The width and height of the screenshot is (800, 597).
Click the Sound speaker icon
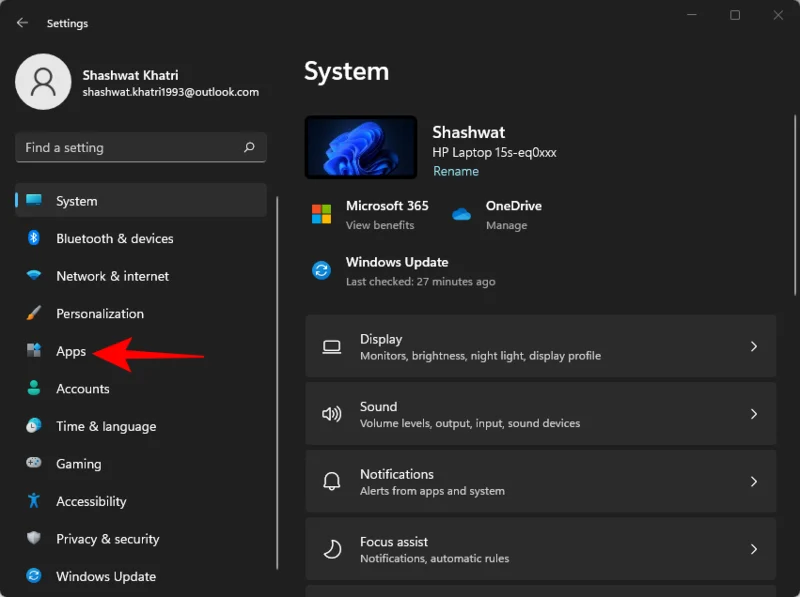[x=332, y=413]
